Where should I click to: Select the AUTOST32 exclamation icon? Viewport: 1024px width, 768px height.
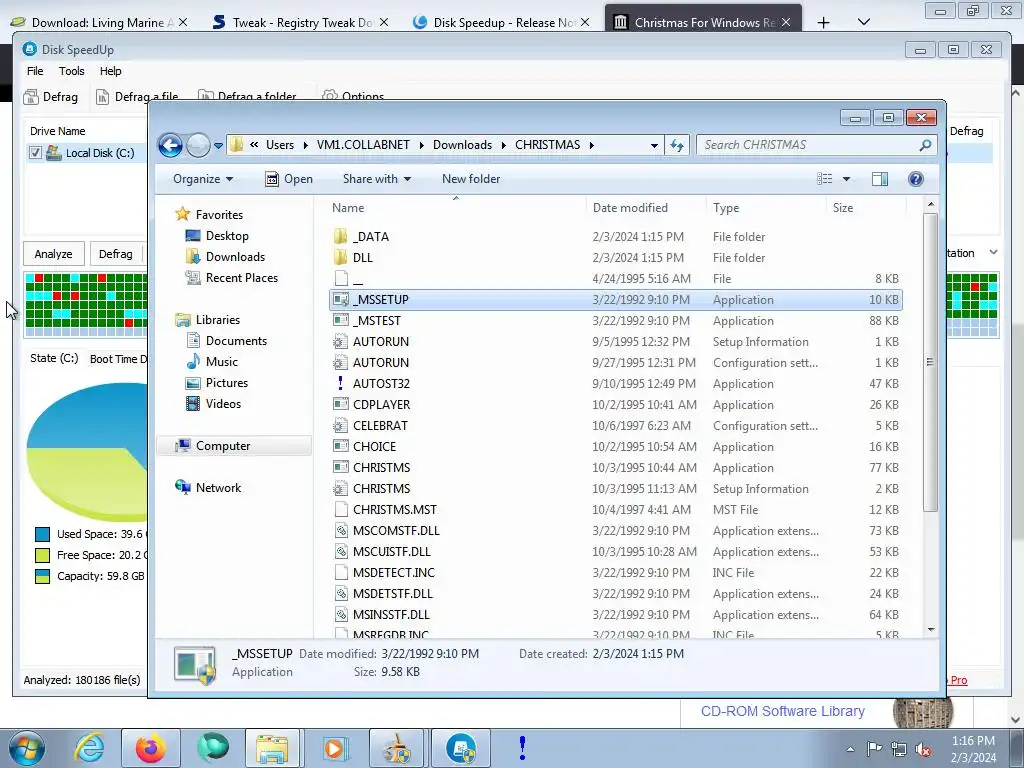(x=340, y=383)
